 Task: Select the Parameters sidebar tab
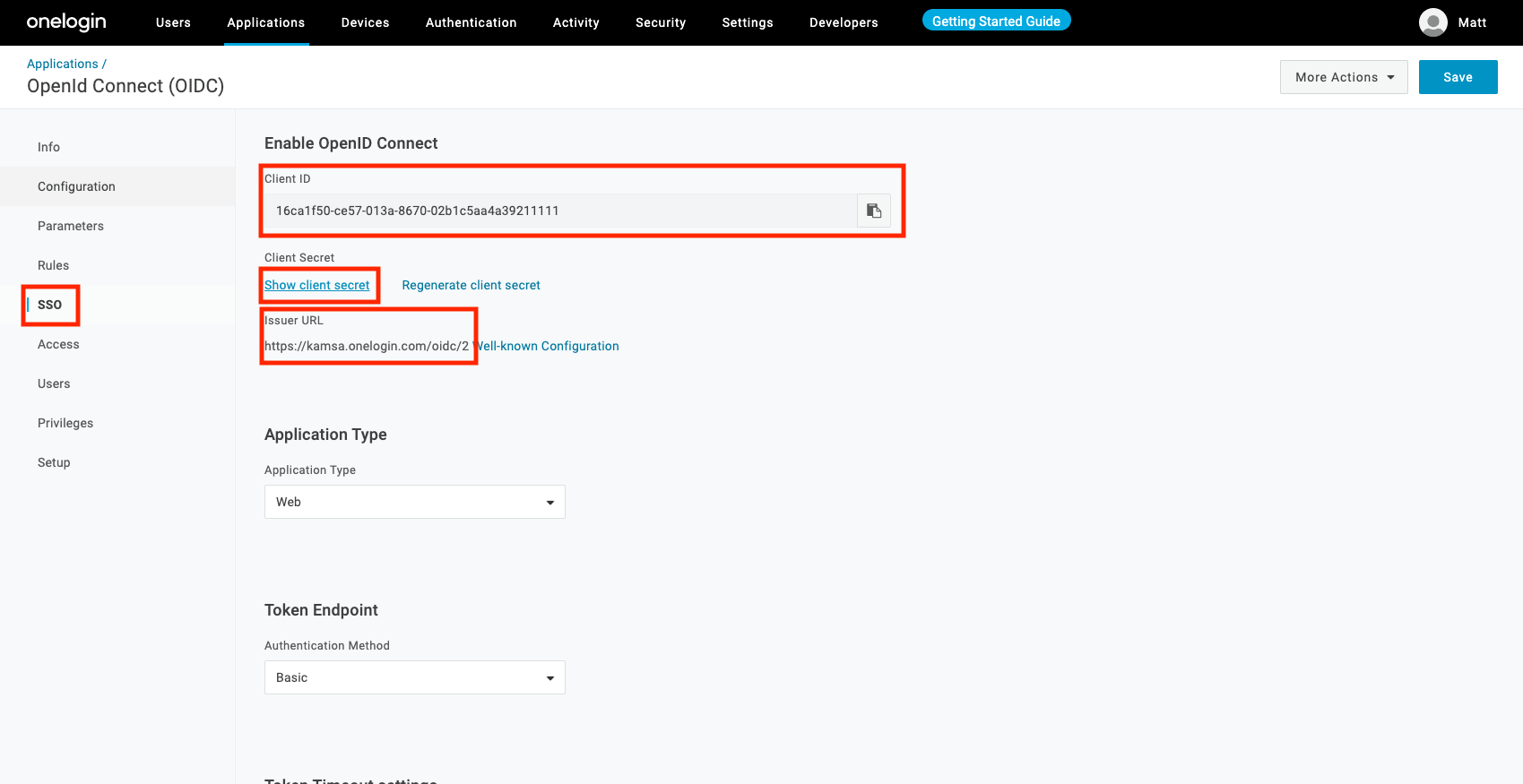[x=117, y=226]
